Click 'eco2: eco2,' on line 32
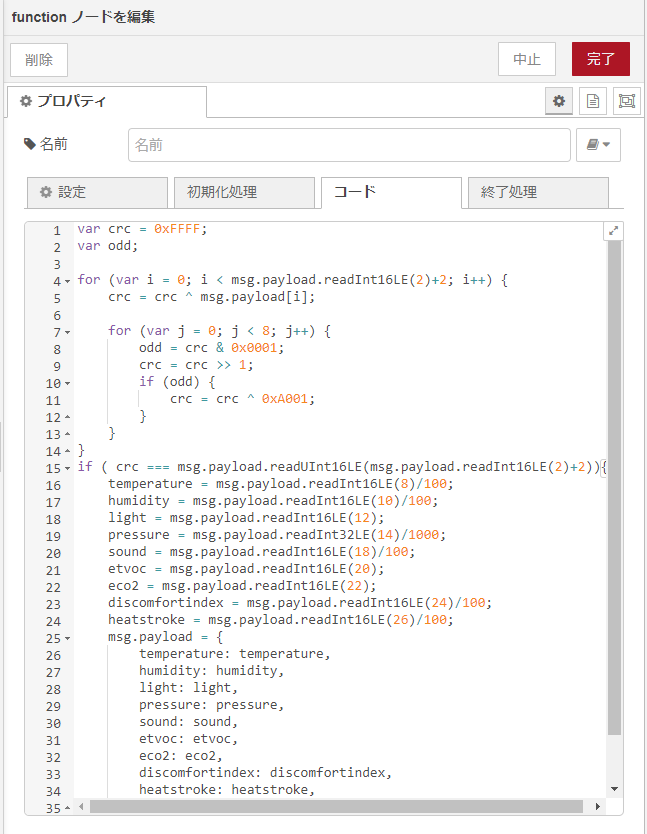Screen dimensions: 647x834 (181, 756)
